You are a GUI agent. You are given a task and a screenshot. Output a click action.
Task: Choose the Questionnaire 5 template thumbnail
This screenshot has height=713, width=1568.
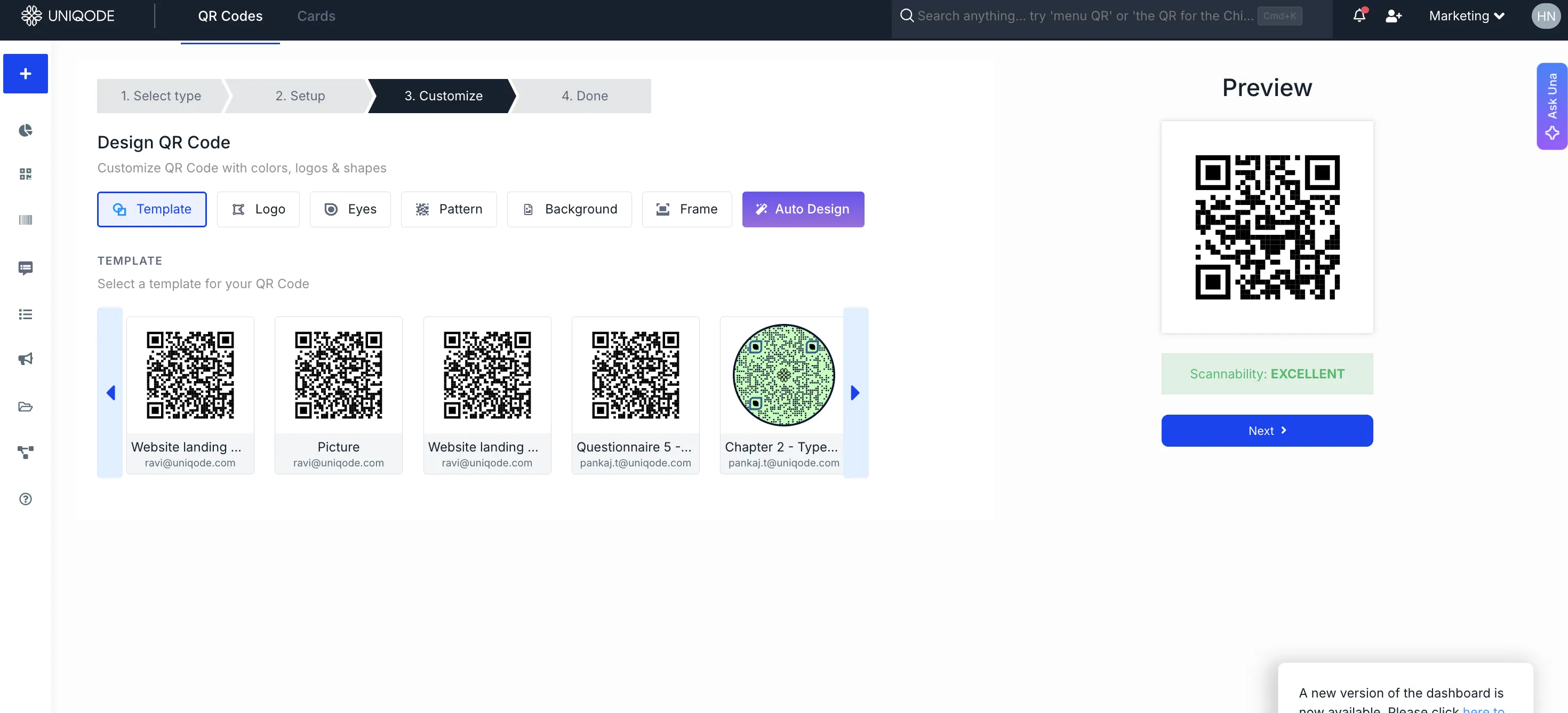click(x=636, y=395)
